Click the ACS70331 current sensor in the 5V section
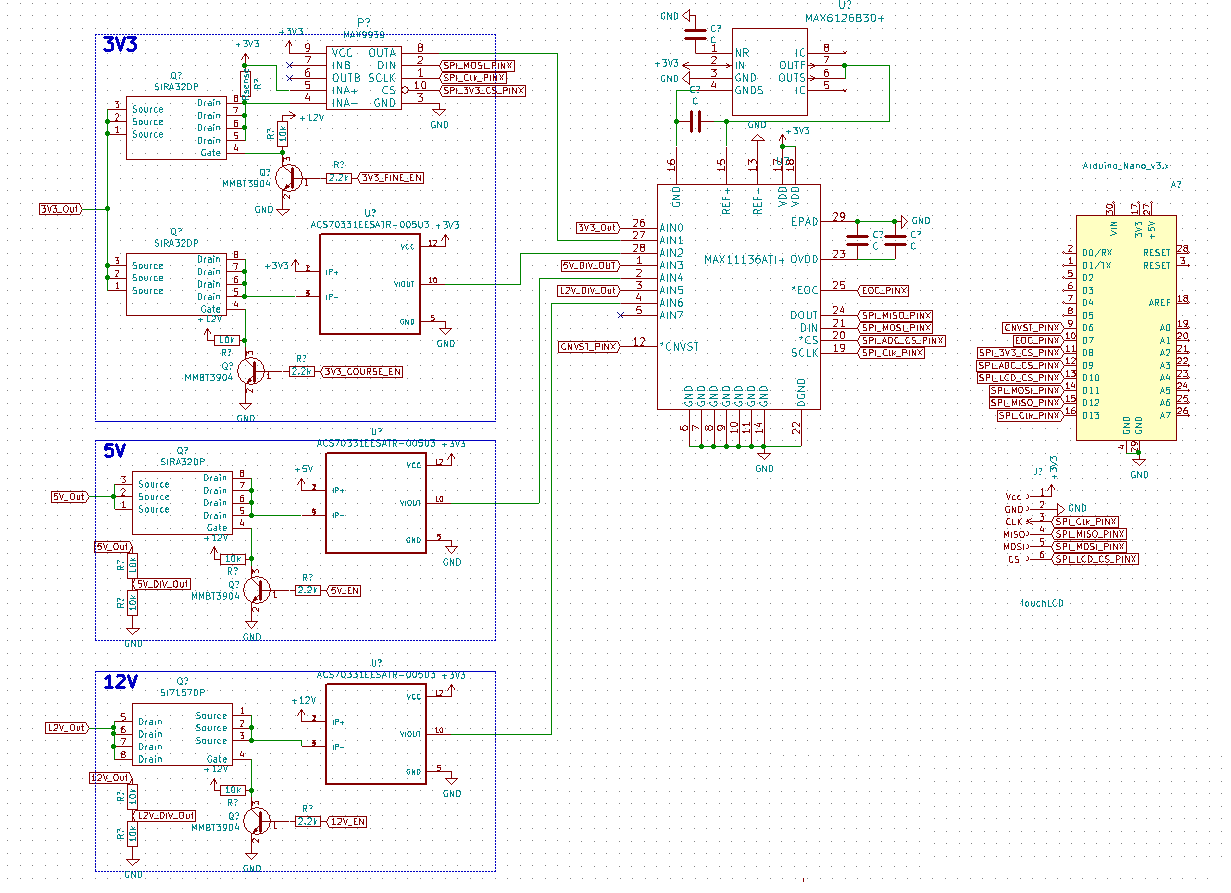 (x=375, y=502)
